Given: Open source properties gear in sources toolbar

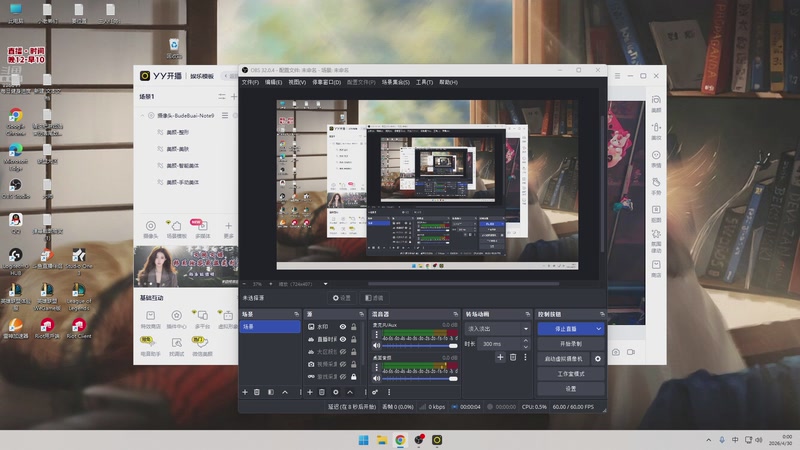Looking at the screenshot, I should pos(336,392).
